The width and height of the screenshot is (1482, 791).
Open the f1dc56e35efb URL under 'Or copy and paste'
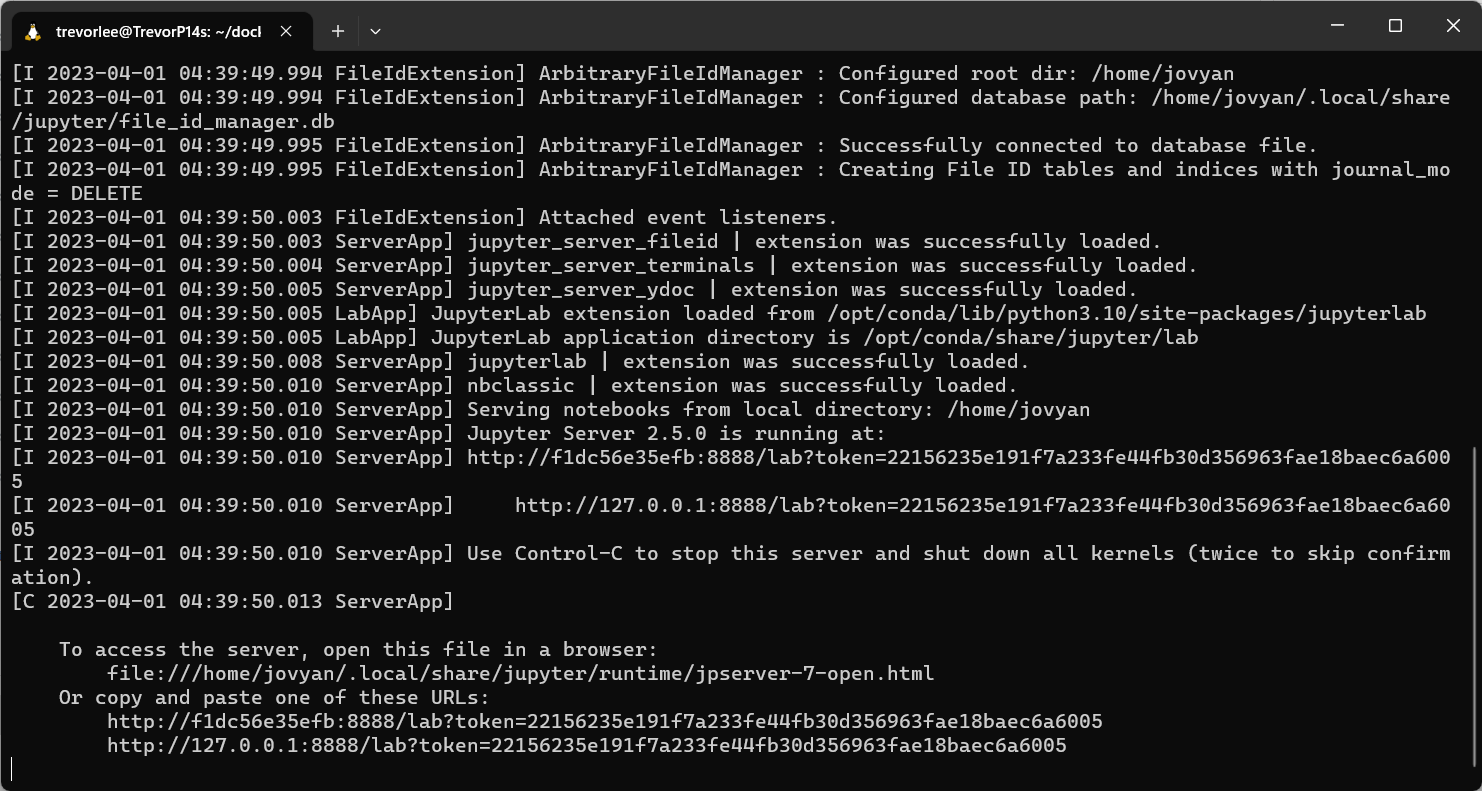tap(604, 721)
